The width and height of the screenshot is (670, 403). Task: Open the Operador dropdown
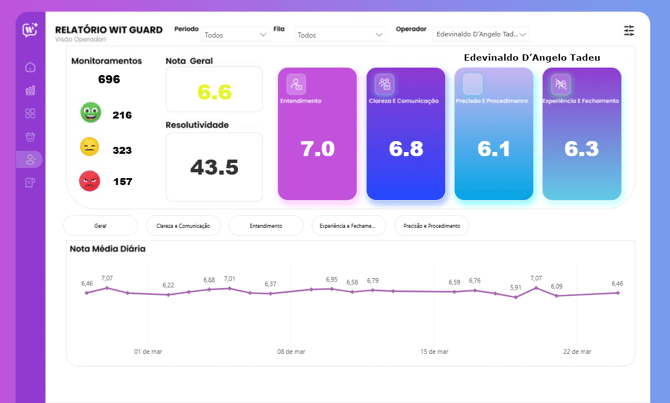coord(481,34)
